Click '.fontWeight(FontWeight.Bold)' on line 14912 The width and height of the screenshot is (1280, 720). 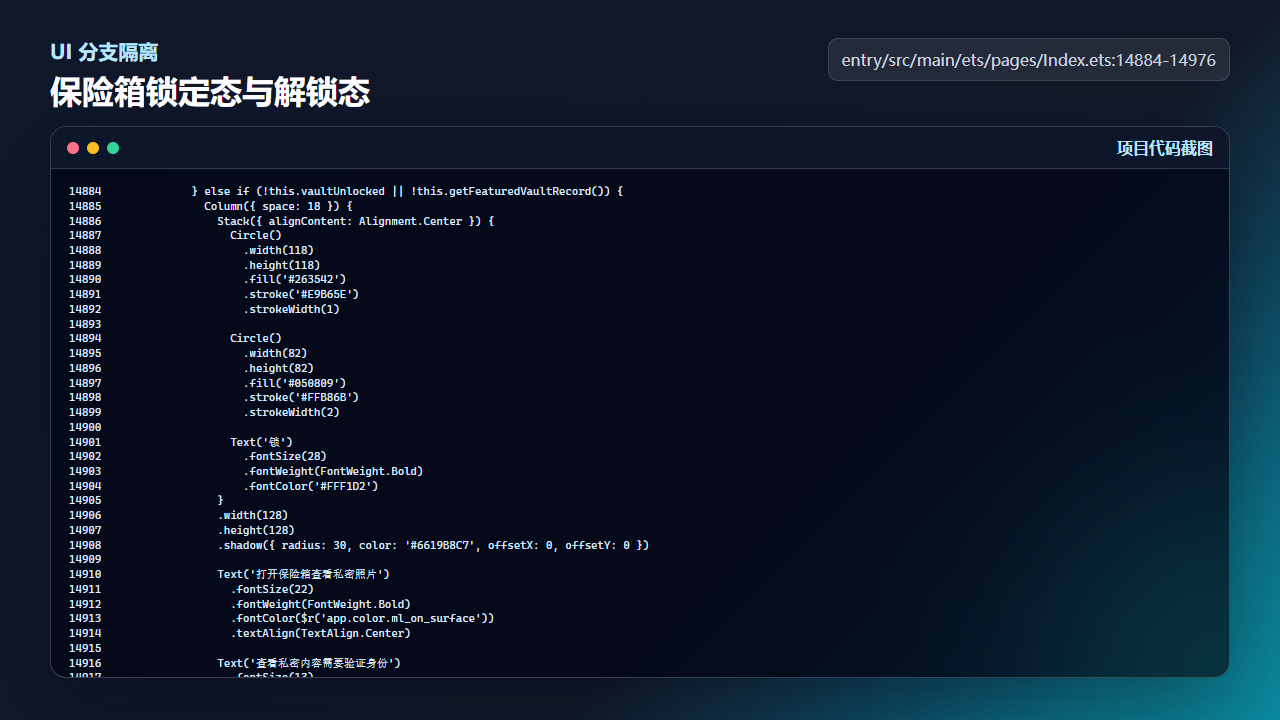[321, 604]
